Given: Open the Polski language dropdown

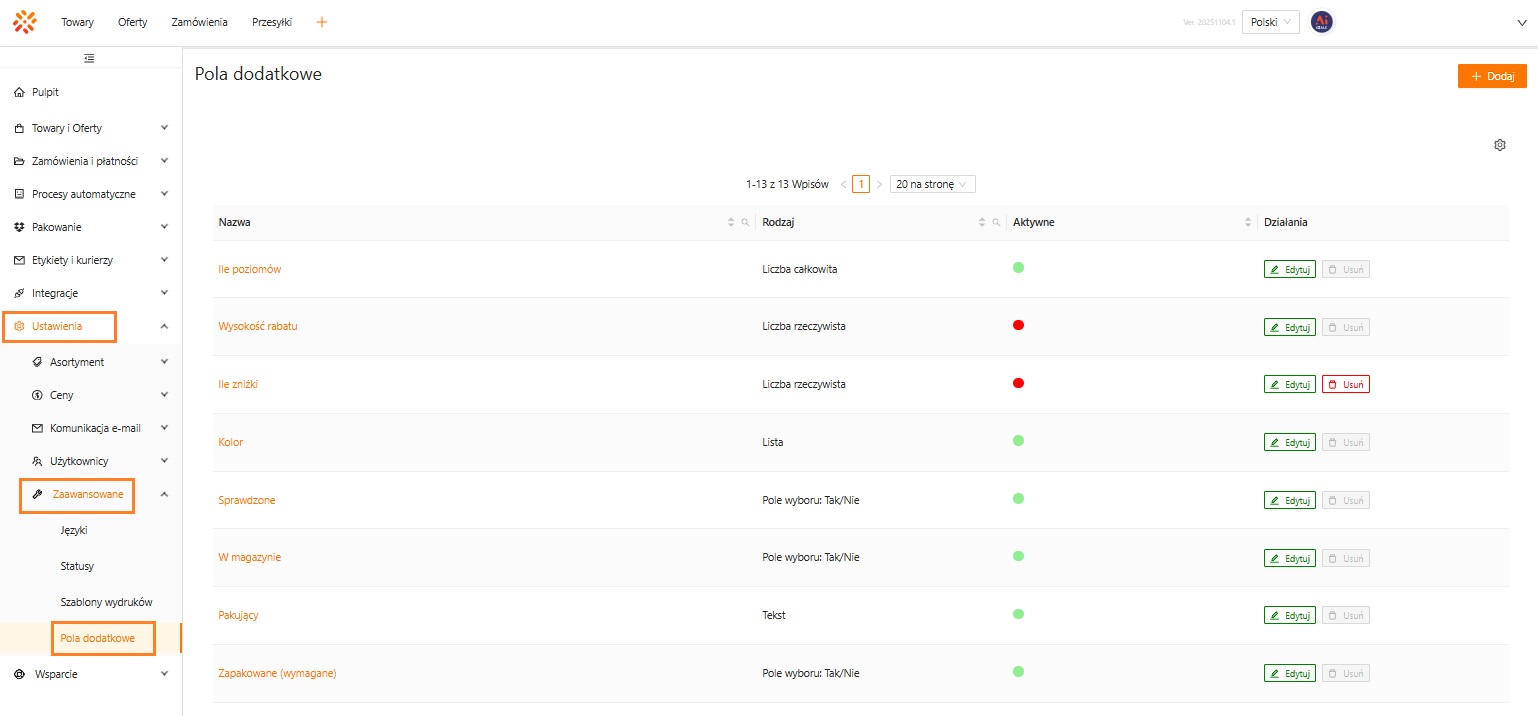Looking at the screenshot, I should 1270,22.
